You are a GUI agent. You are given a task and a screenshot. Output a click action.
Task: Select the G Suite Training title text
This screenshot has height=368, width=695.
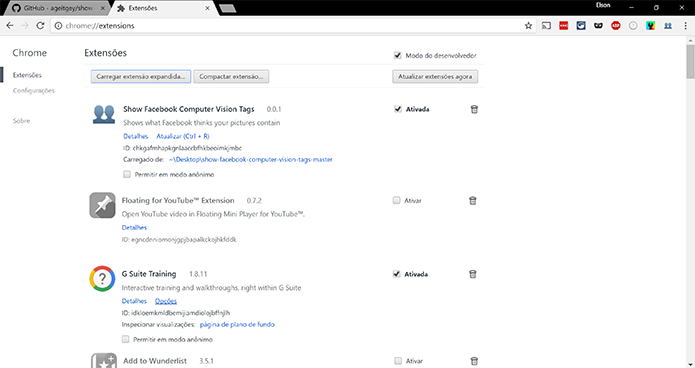[149, 274]
